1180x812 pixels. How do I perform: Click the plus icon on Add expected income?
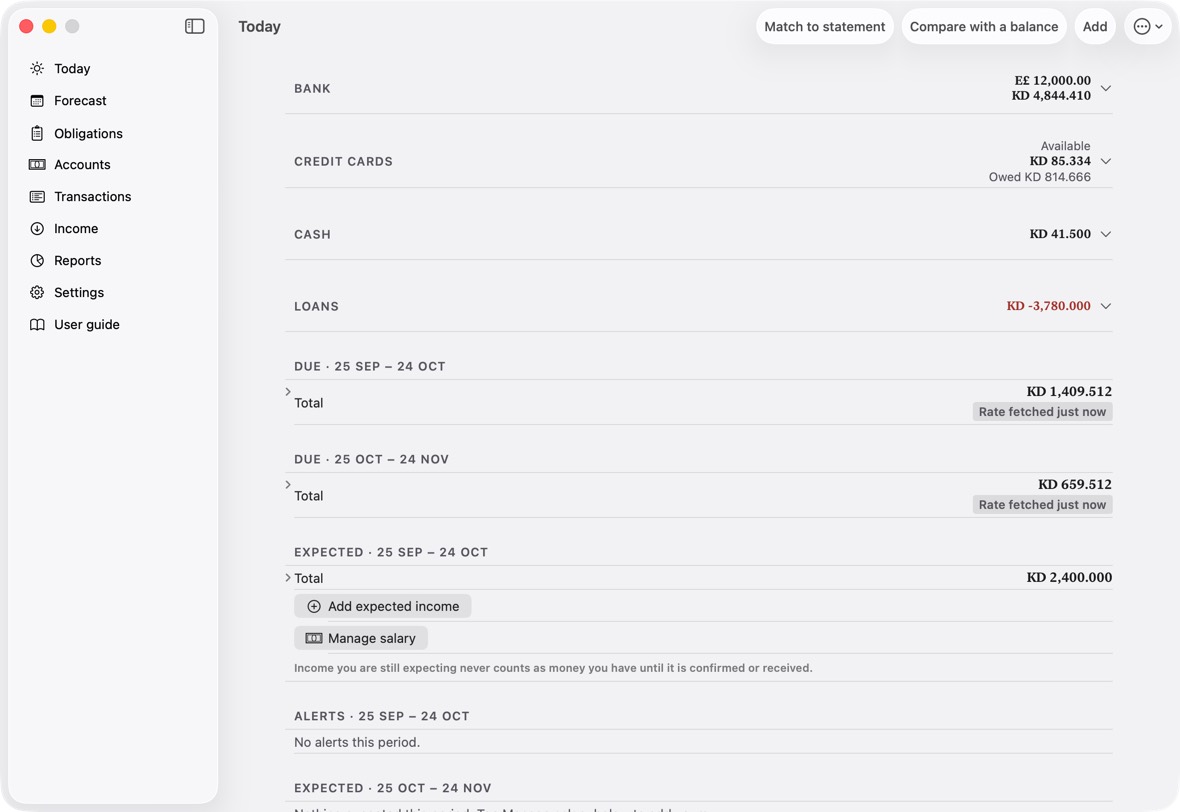pyautogui.click(x=314, y=607)
